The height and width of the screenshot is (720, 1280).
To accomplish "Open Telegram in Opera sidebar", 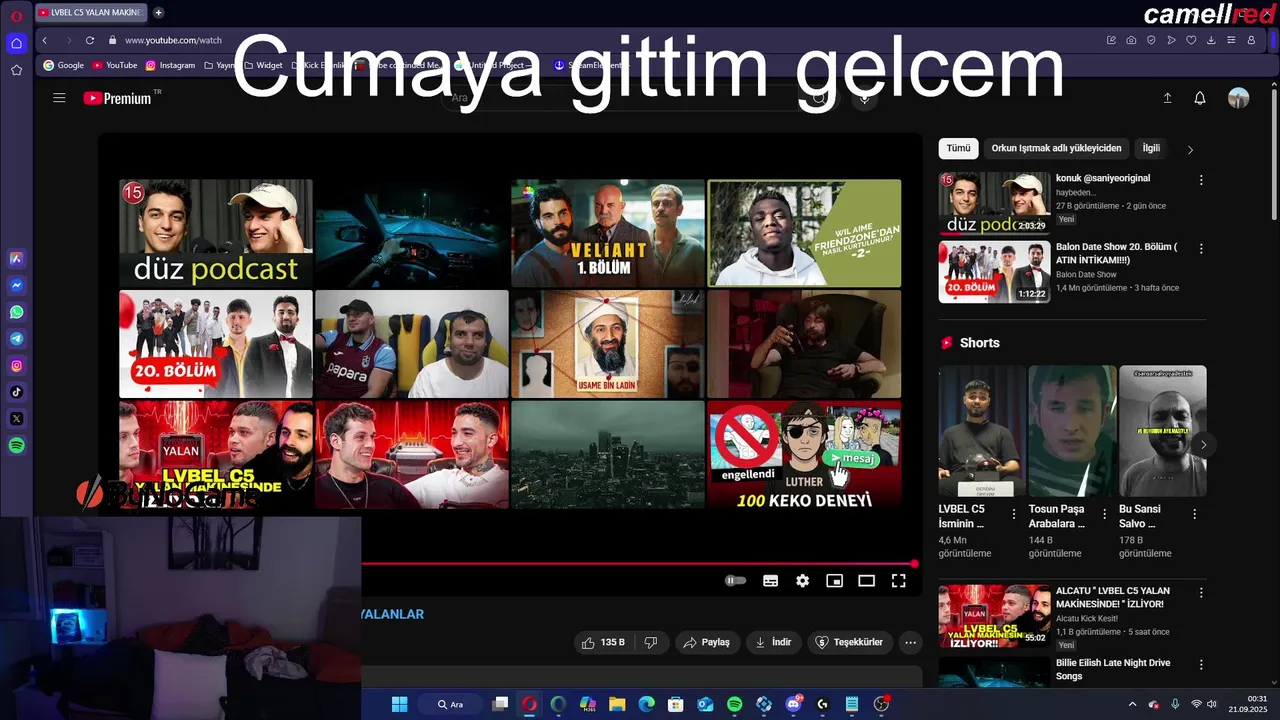I will point(16,339).
